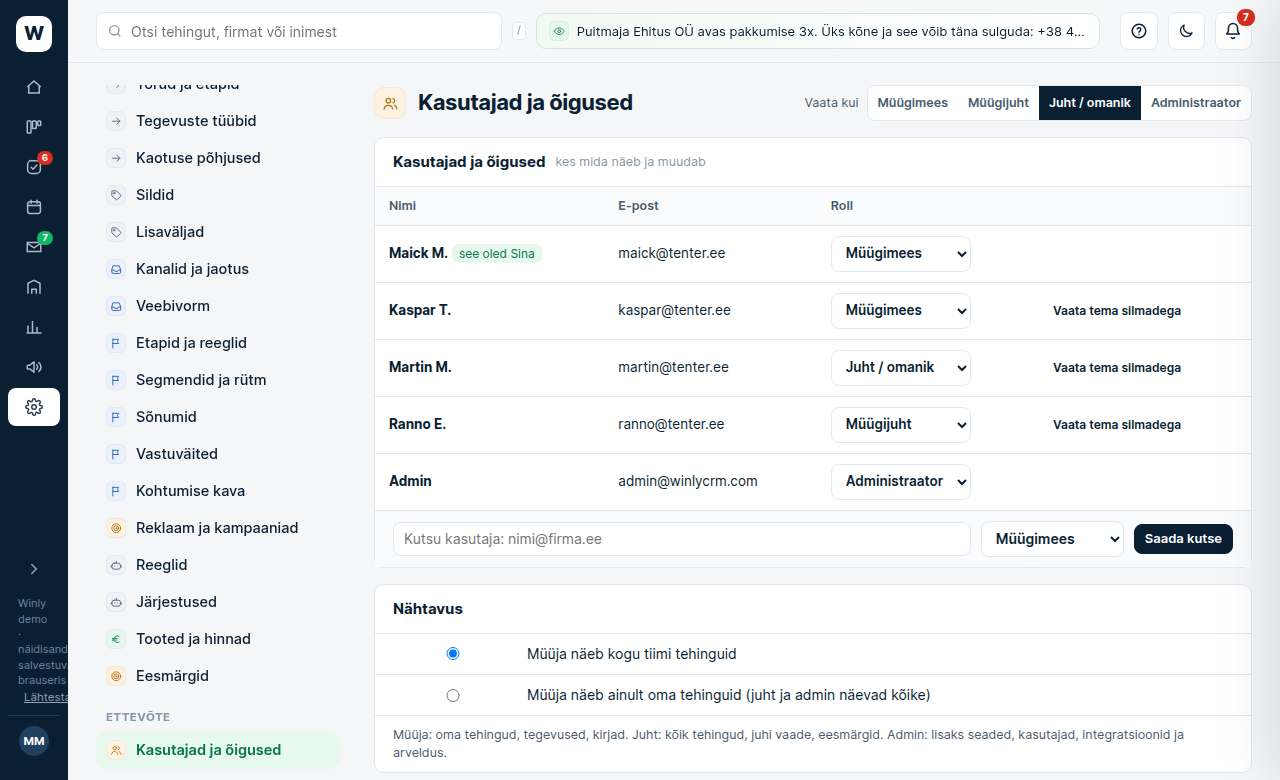Screen dimensions: 1280x780
Task: Select "Müüja näeb ainult oma tehinguid" radio
Action: [453, 695]
